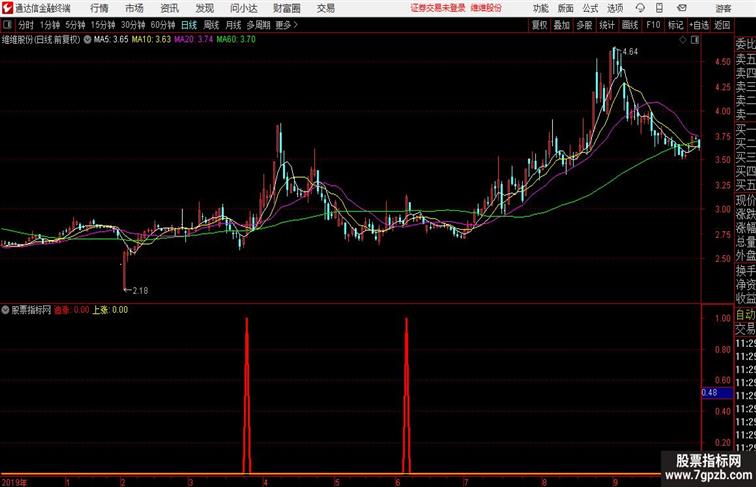Click the red 维维股份 stock name link
756x487 pixels.
(x=486, y=8)
